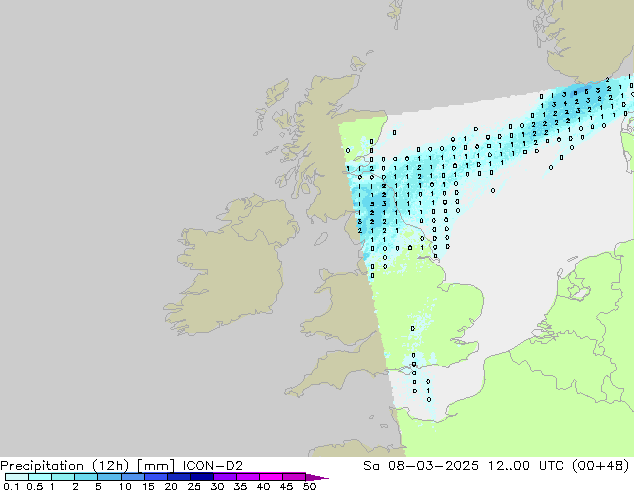Click the 20–25 mm legend color swatch
634x490 pixels.
[178, 477]
